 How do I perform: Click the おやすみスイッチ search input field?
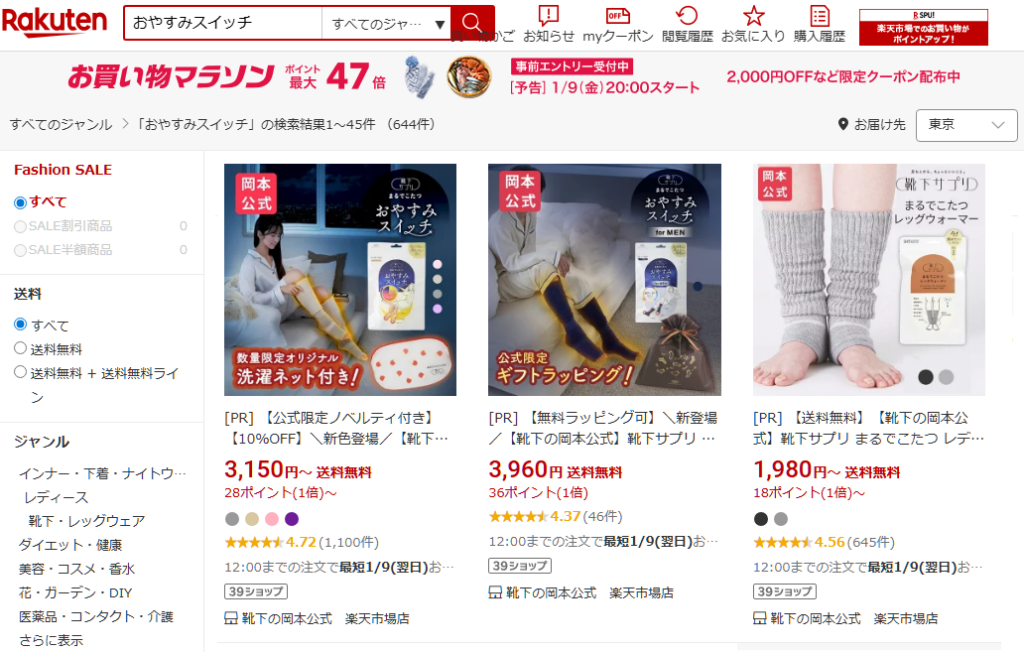[223, 24]
